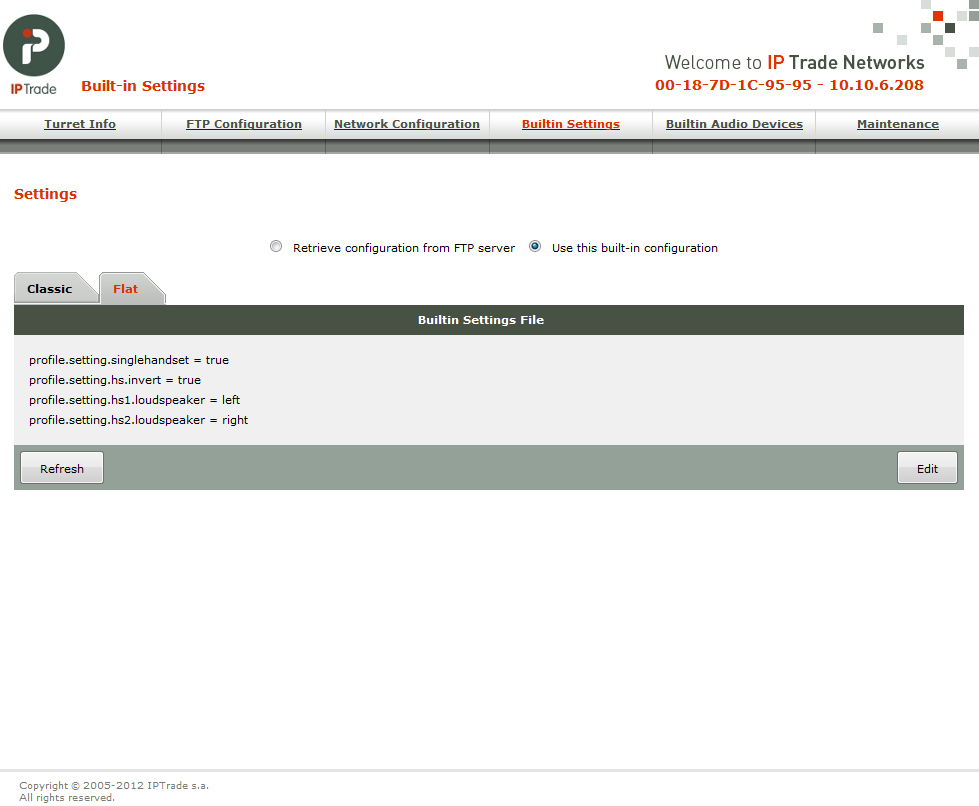Image resolution: width=979 pixels, height=806 pixels.
Task: Go to Network Configuration page
Action: click(x=407, y=124)
